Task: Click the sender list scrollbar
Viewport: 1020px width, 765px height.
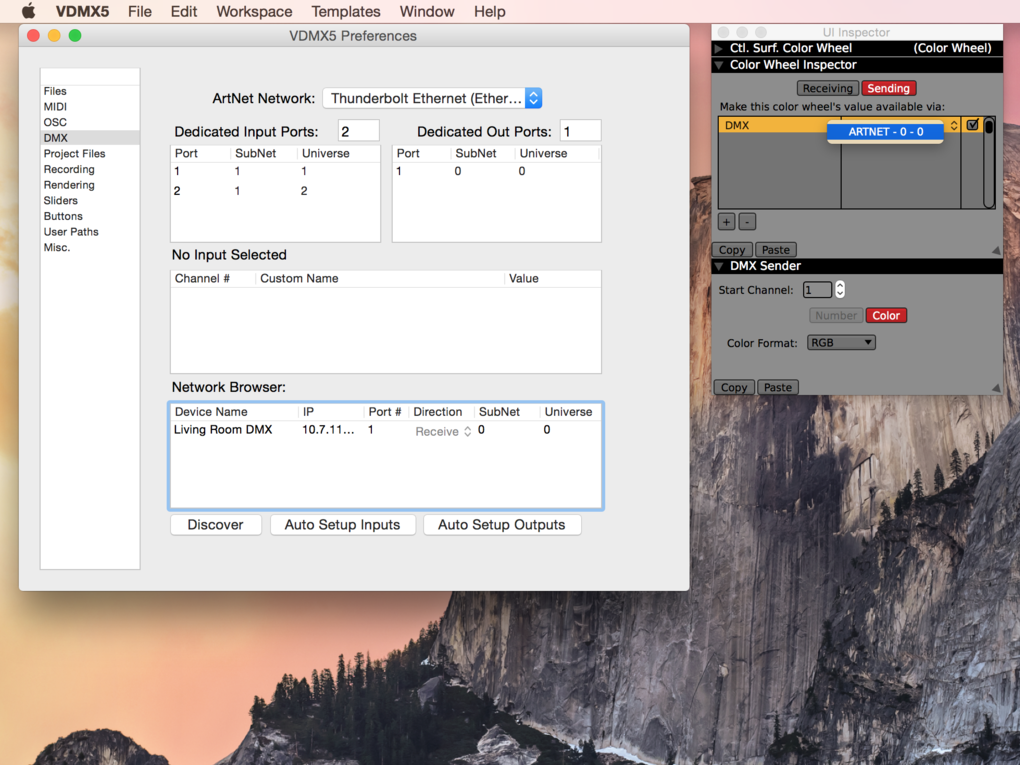Action: [x=989, y=163]
